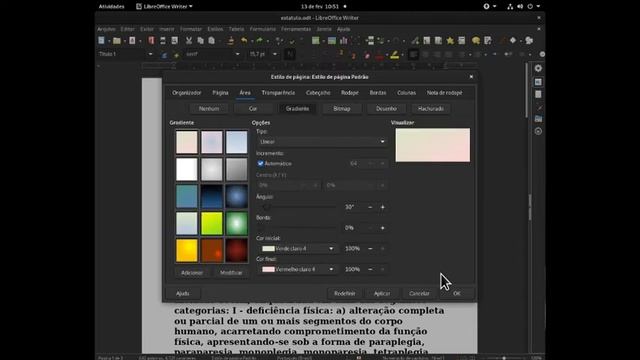Click the Insert comment bubble icon
The width and height of the screenshot is (640, 360).
[x=476, y=40]
